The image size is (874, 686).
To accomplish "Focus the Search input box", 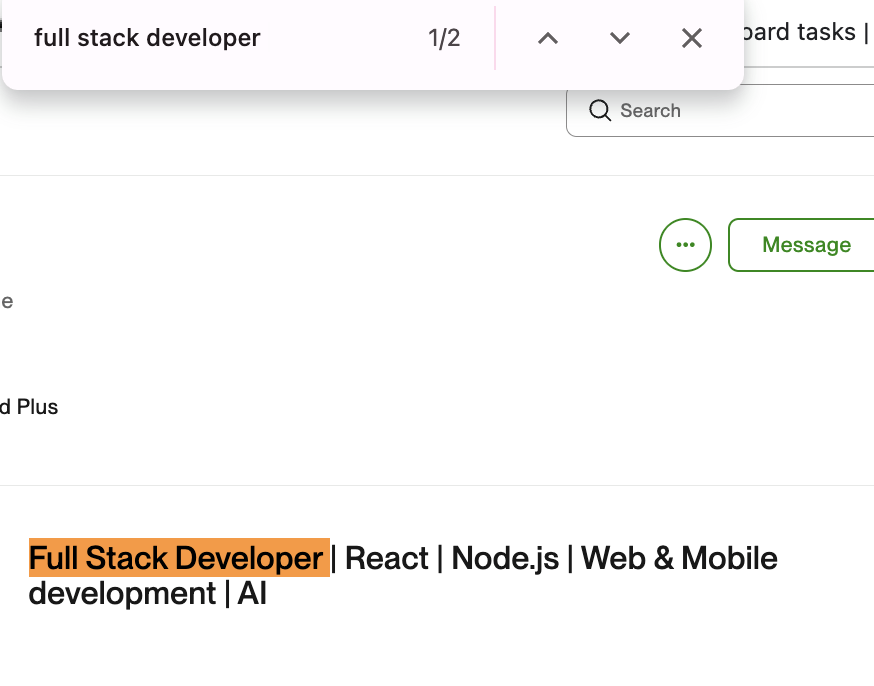I will point(740,111).
